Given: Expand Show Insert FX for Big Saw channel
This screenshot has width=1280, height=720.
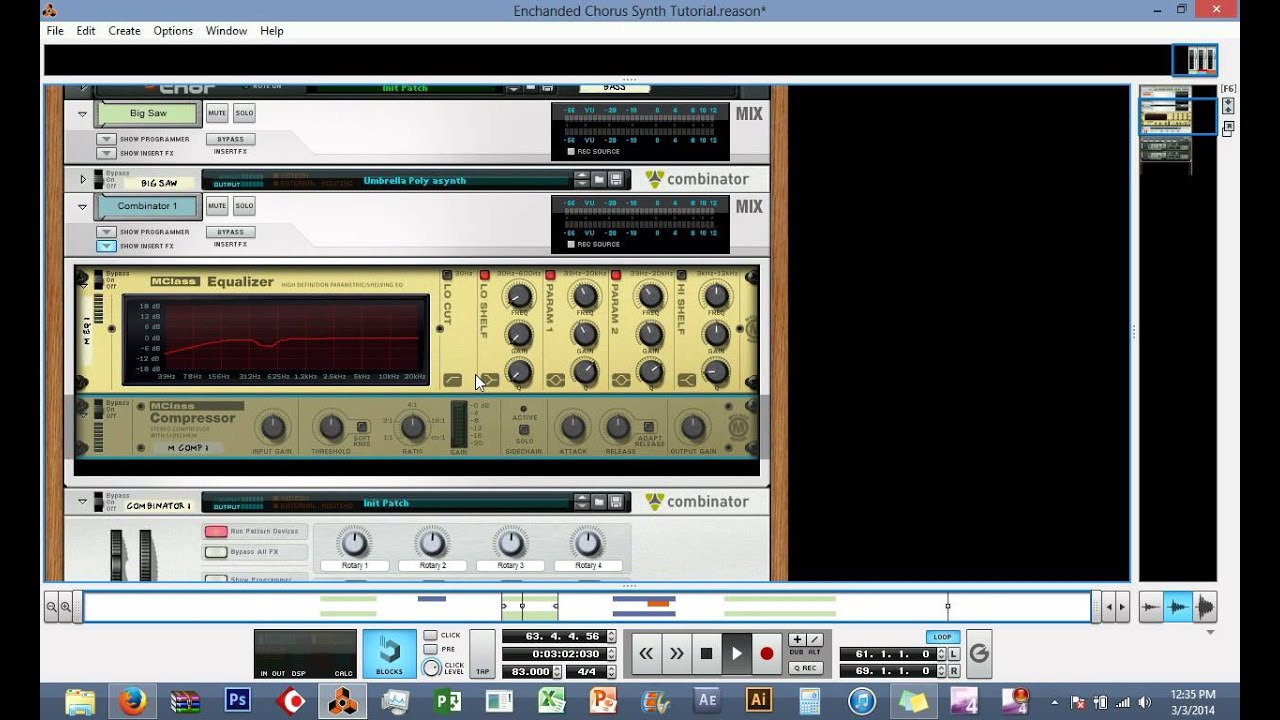Looking at the screenshot, I should [106, 153].
